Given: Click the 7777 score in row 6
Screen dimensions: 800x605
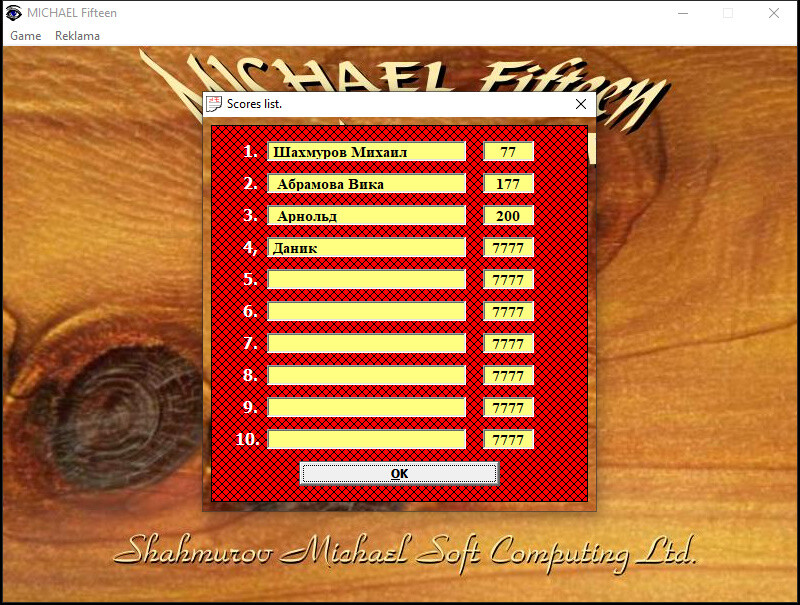Looking at the screenshot, I should click(508, 312).
